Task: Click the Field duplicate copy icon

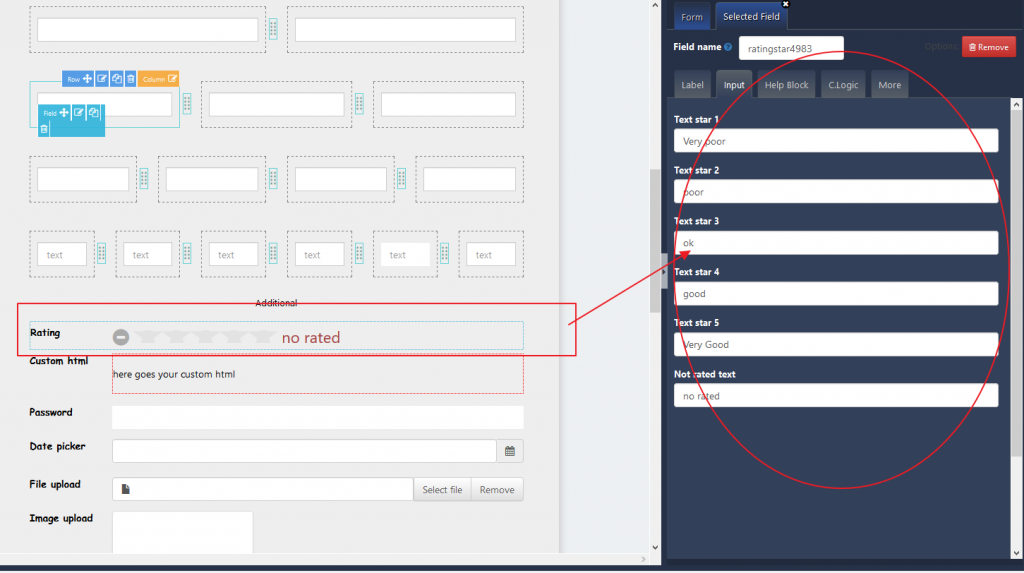Action: point(93,112)
